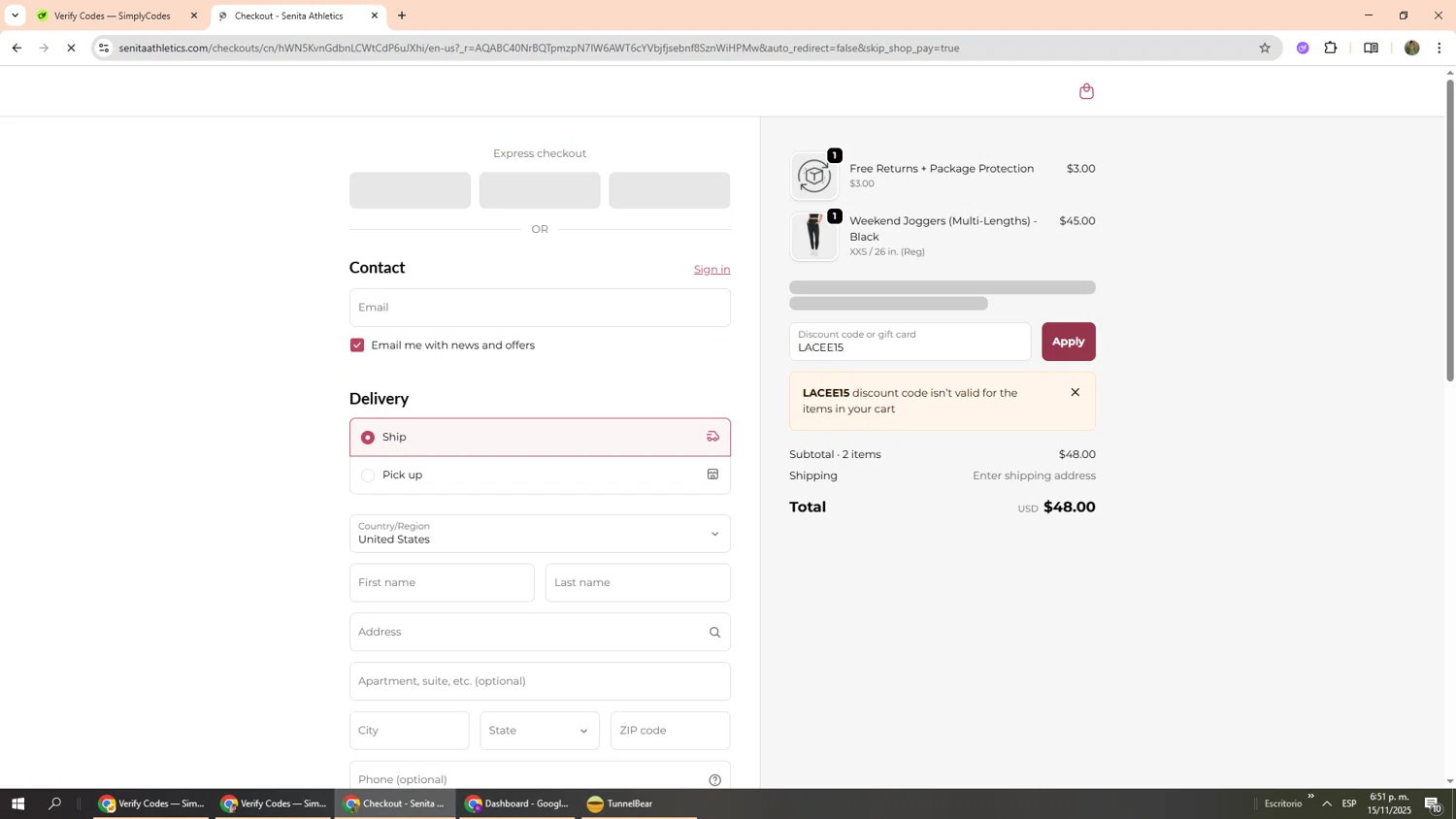Open the Windows Start menu
The width and height of the screenshot is (1456, 819).
17,803
